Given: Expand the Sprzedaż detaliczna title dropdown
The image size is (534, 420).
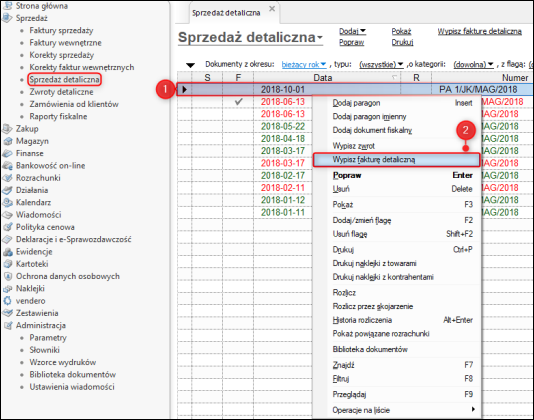Looking at the screenshot, I should click(320, 37).
